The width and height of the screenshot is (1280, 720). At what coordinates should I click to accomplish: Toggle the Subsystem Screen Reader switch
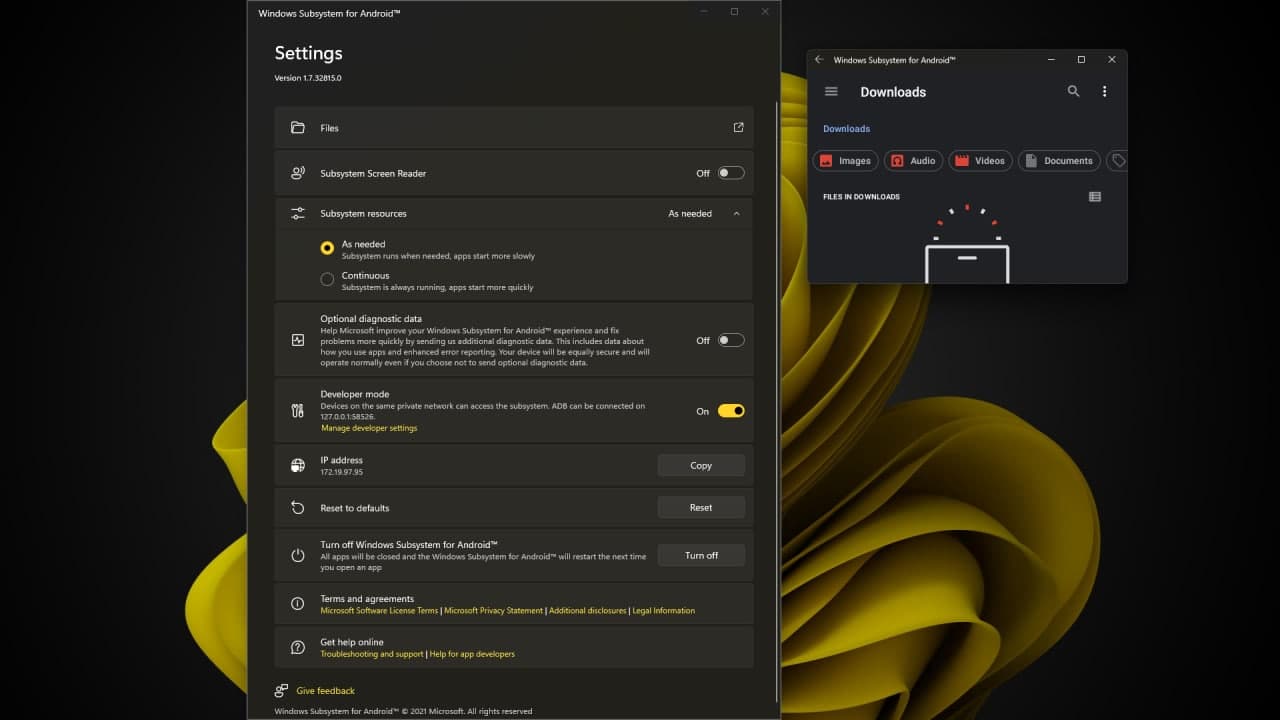[730, 172]
